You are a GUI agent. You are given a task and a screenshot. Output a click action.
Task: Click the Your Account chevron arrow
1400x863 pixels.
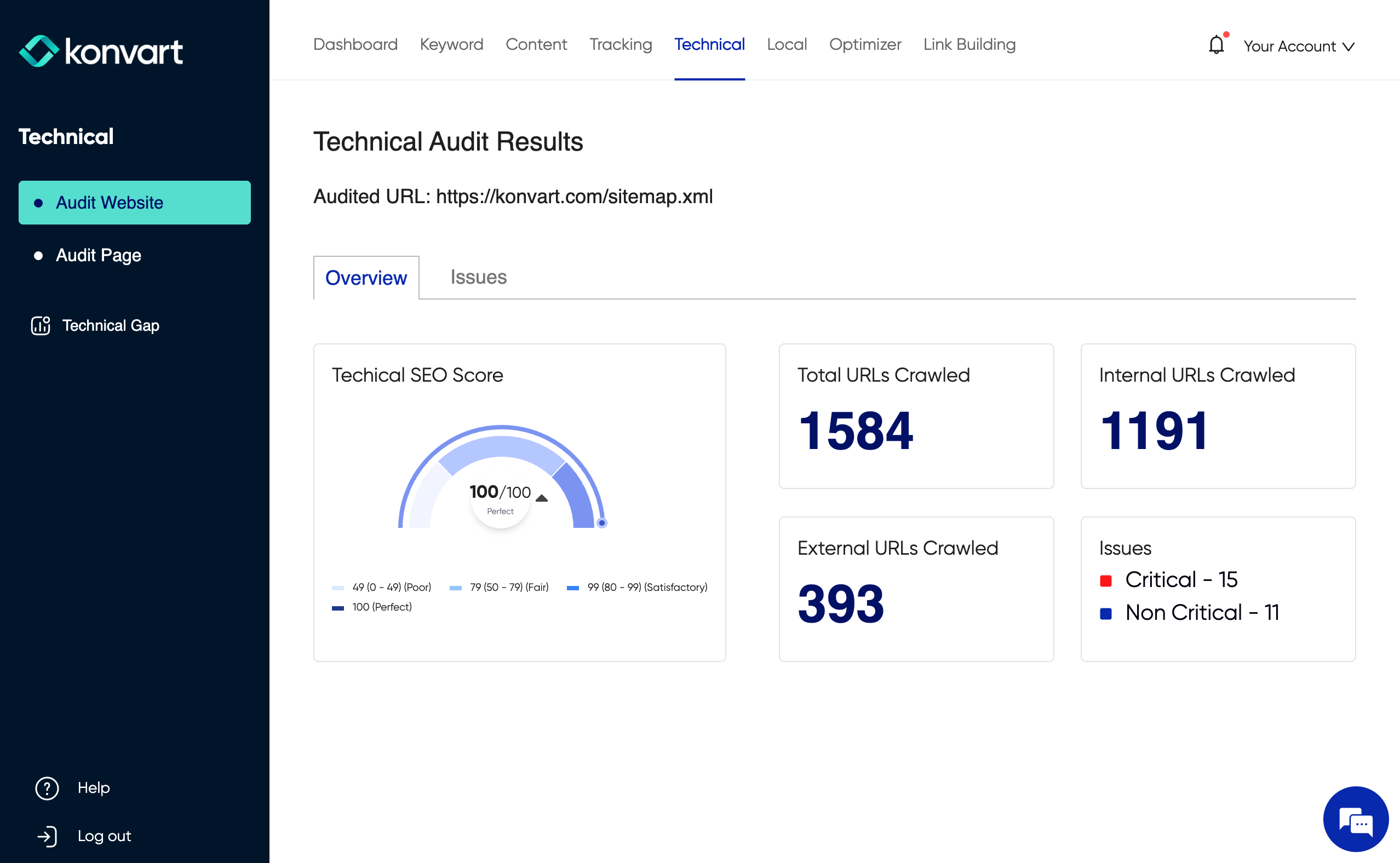[1348, 47]
